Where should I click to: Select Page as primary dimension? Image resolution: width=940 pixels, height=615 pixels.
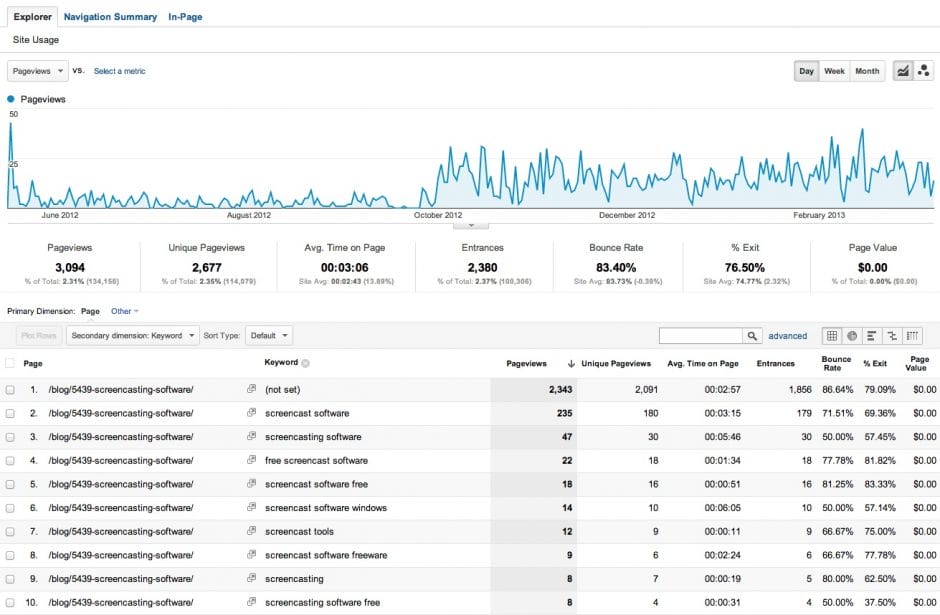[x=90, y=311]
